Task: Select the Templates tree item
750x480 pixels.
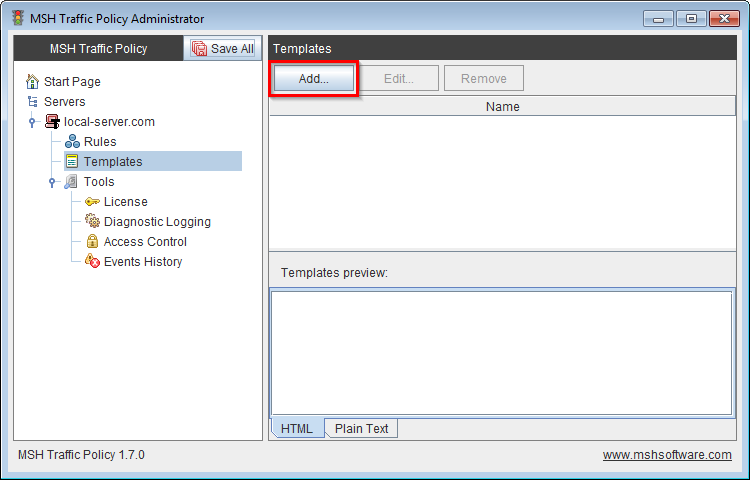Action: tap(153, 162)
